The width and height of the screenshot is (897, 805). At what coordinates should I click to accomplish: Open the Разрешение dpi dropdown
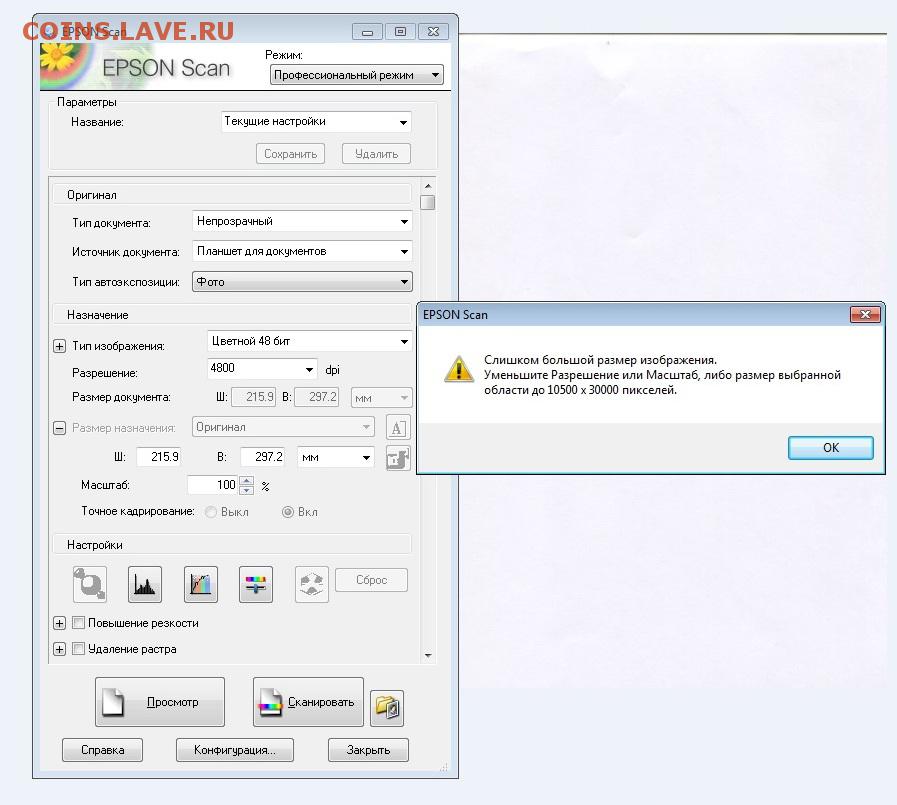click(262, 369)
